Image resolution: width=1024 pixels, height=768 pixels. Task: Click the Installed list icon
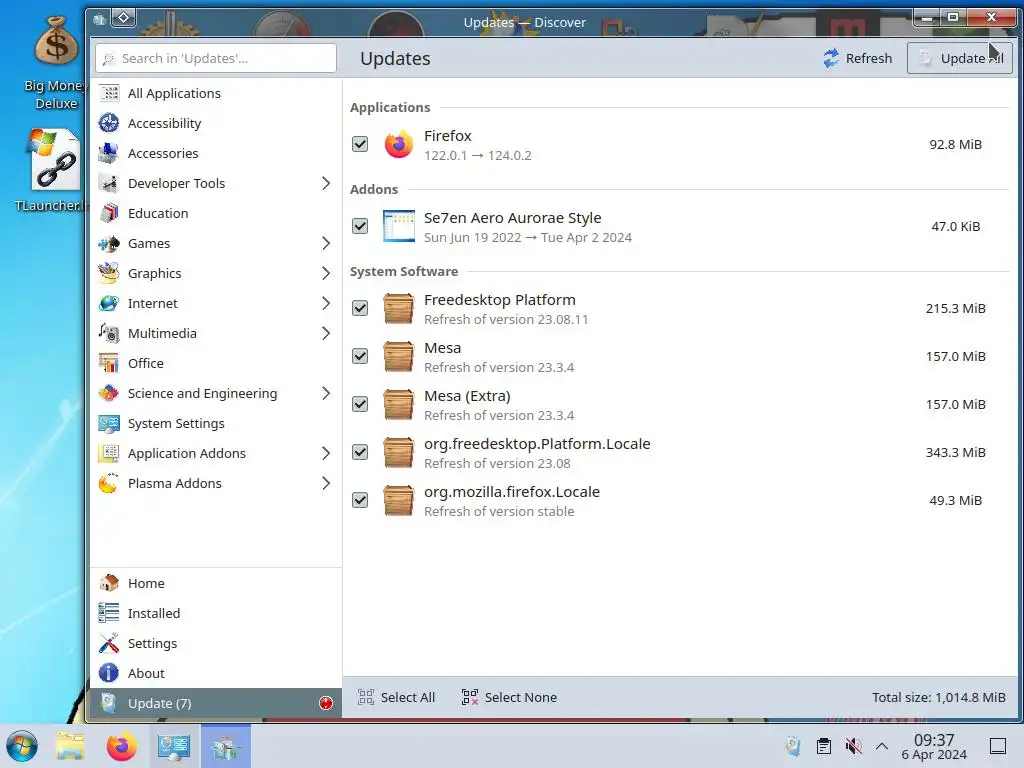108,613
